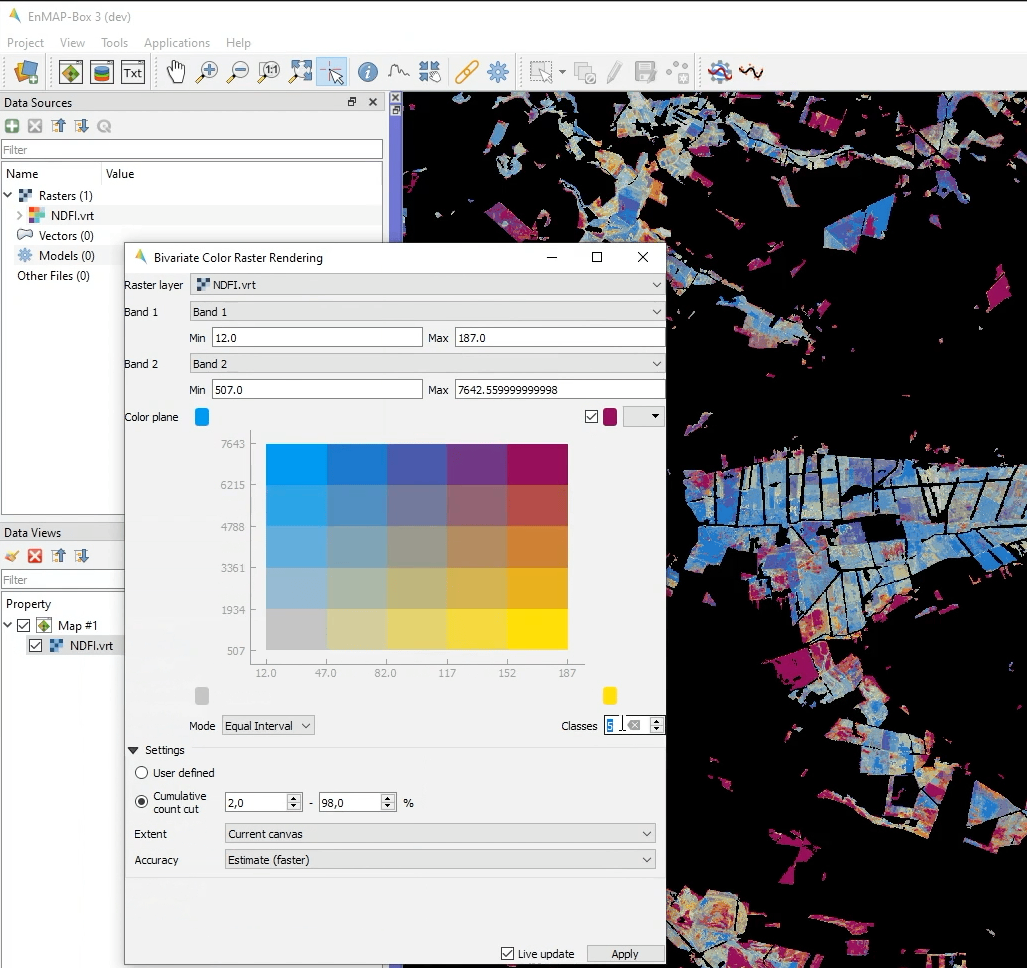Open a new Text view window
This screenshot has width=1027, height=968.
click(x=132, y=72)
